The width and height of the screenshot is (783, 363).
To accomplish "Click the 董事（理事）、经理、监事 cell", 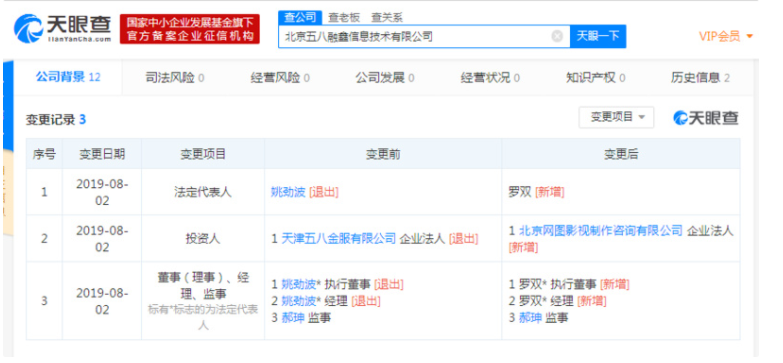I will point(203,301).
